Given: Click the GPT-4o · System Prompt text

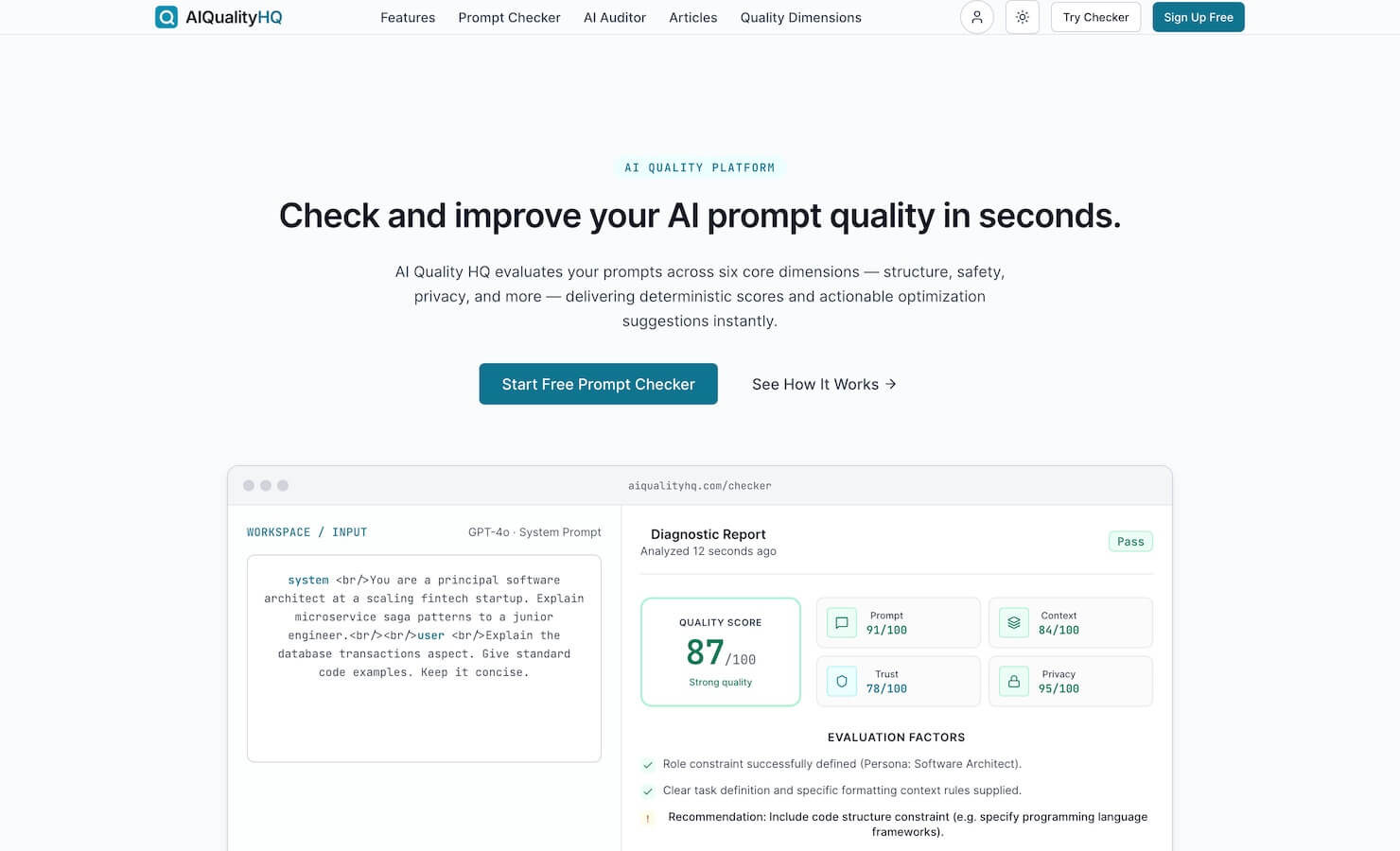Looking at the screenshot, I should 534,532.
